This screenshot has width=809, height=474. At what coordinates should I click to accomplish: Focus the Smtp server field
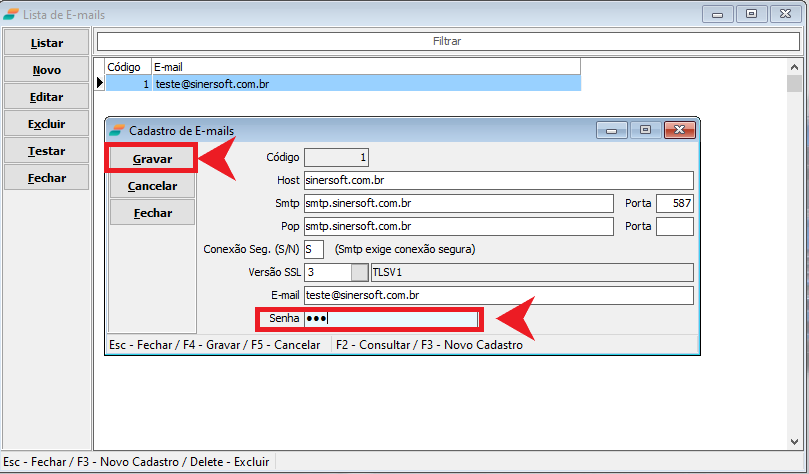pos(458,203)
